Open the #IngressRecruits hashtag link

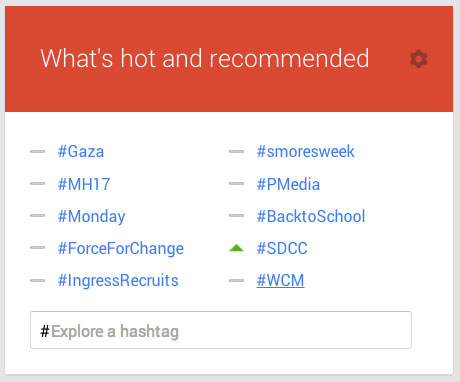coord(118,281)
